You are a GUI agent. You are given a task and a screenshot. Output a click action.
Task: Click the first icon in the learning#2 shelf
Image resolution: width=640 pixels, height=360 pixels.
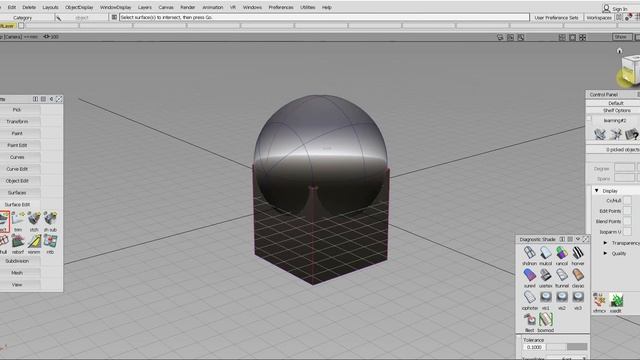point(600,134)
